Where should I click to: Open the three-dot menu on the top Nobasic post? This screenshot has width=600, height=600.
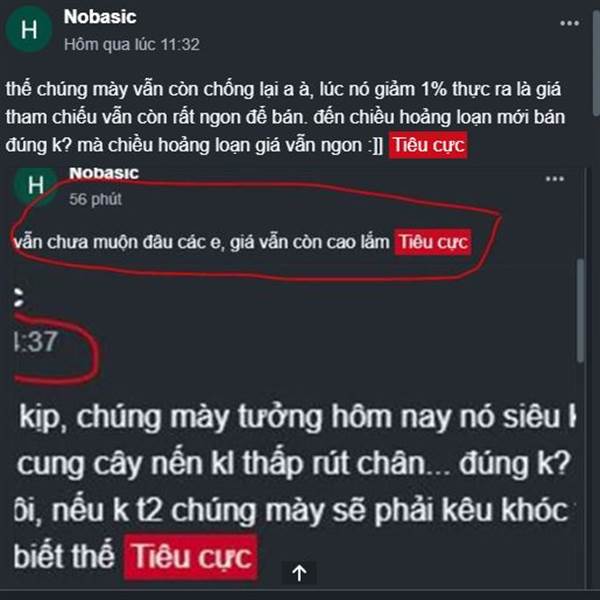click(569, 23)
